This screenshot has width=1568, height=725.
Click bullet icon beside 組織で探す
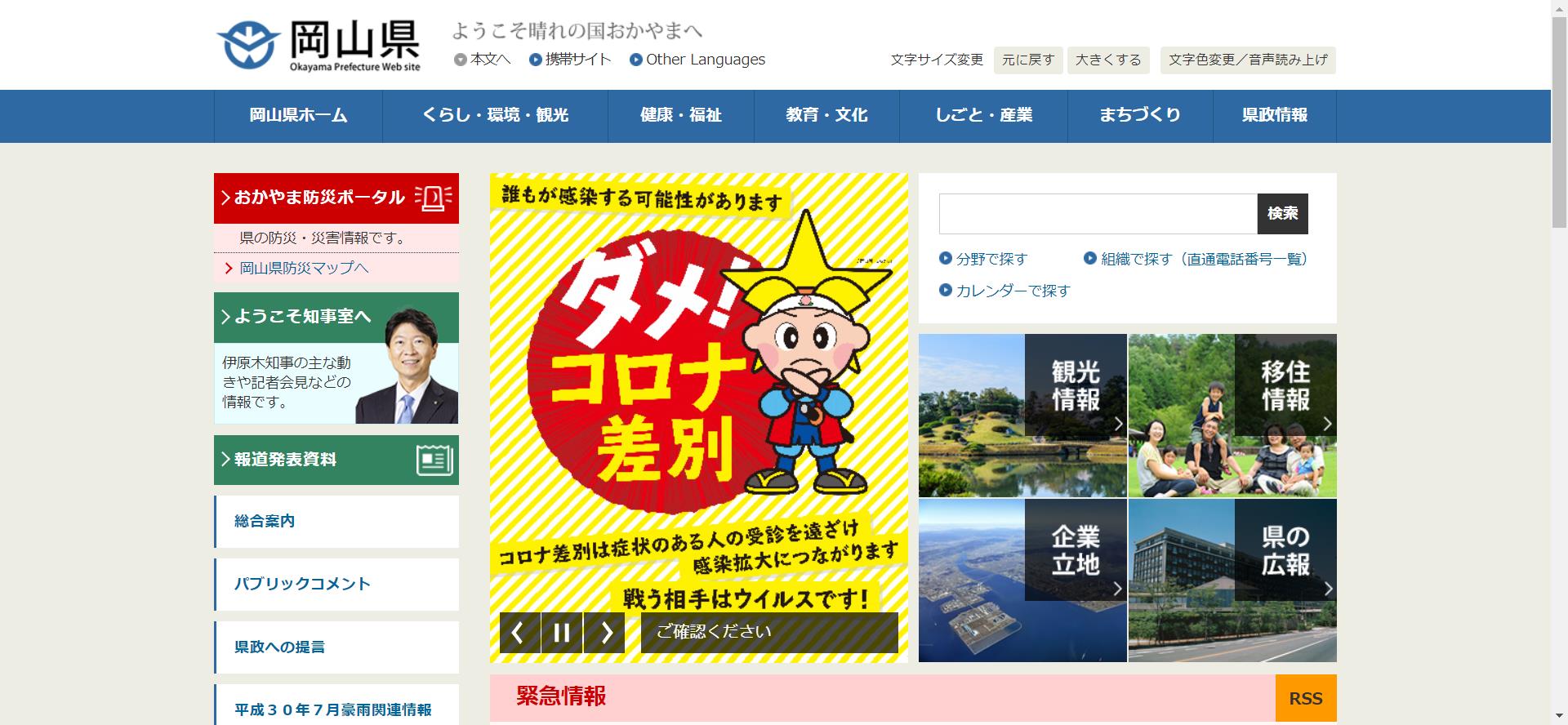pos(1090,258)
